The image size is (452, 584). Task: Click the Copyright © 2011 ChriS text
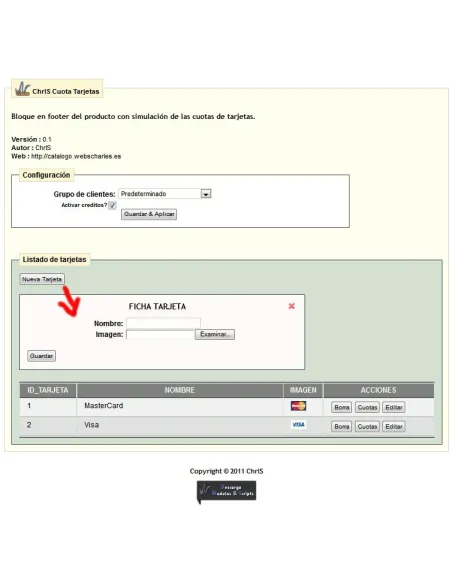pyautogui.click(x=226, y=471)
